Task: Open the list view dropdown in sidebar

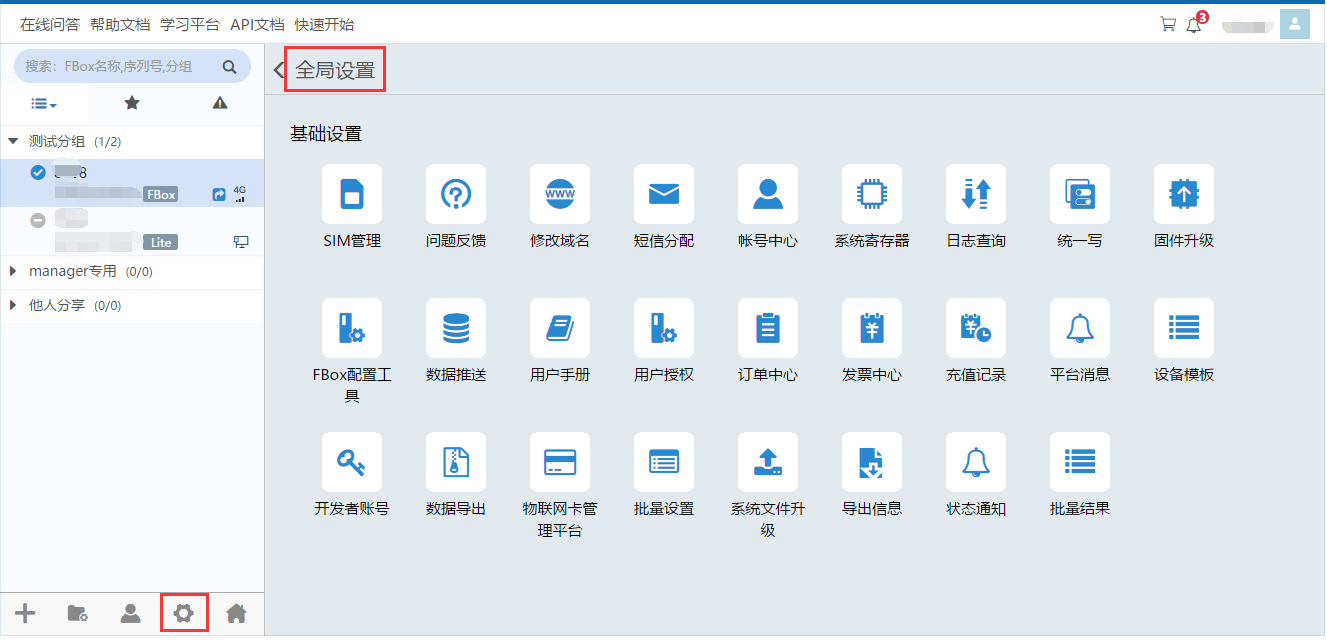Action: tap(43, 103)
